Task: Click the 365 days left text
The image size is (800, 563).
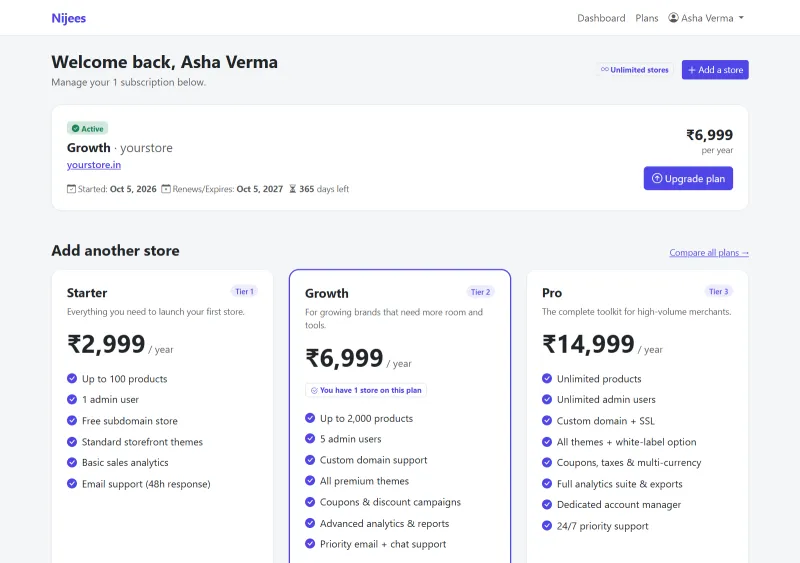Action: (x=324, y=189)
